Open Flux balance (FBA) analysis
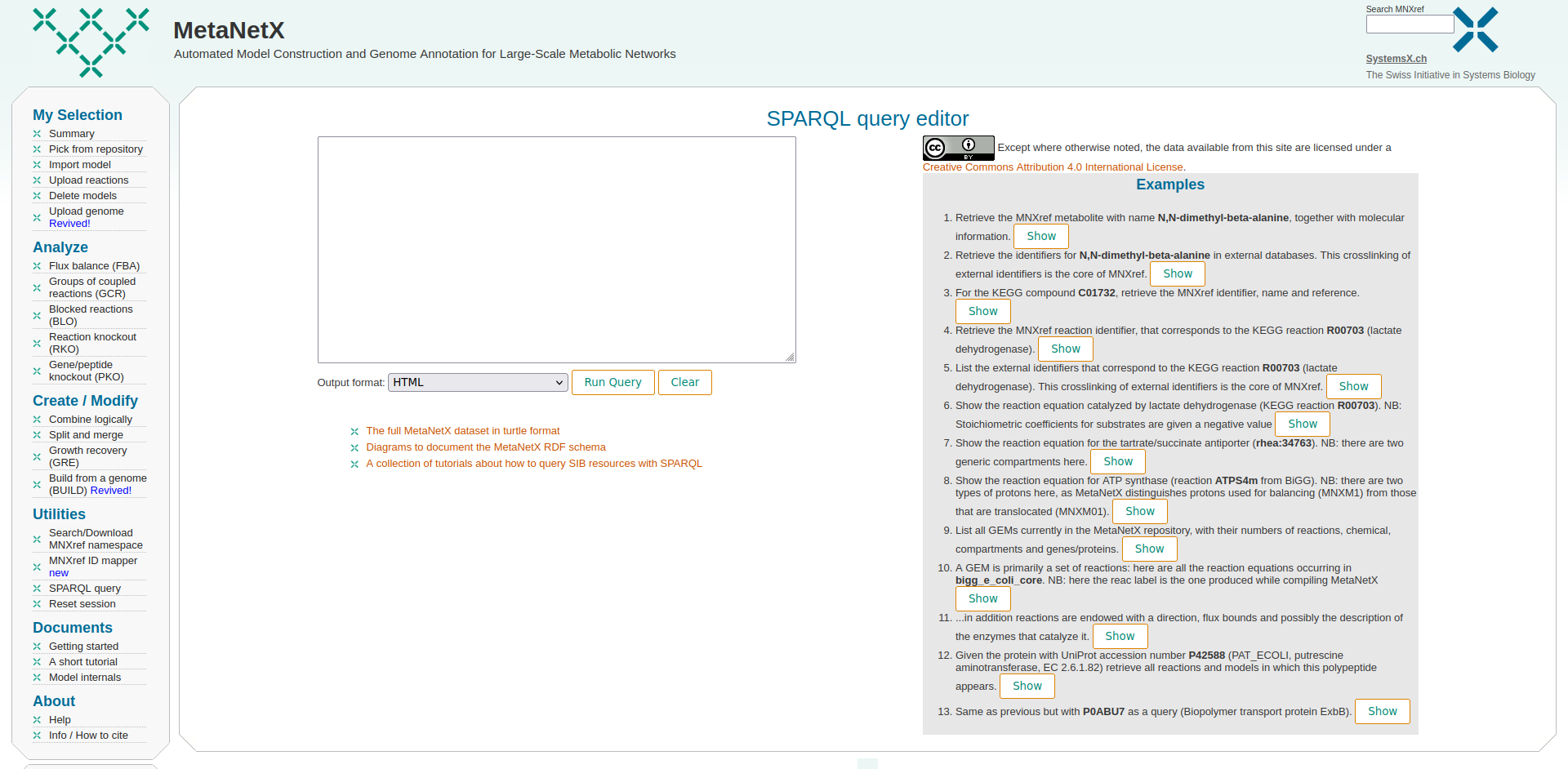The width and height of the screenshot is (1568, 769). [x=94, y=266]
